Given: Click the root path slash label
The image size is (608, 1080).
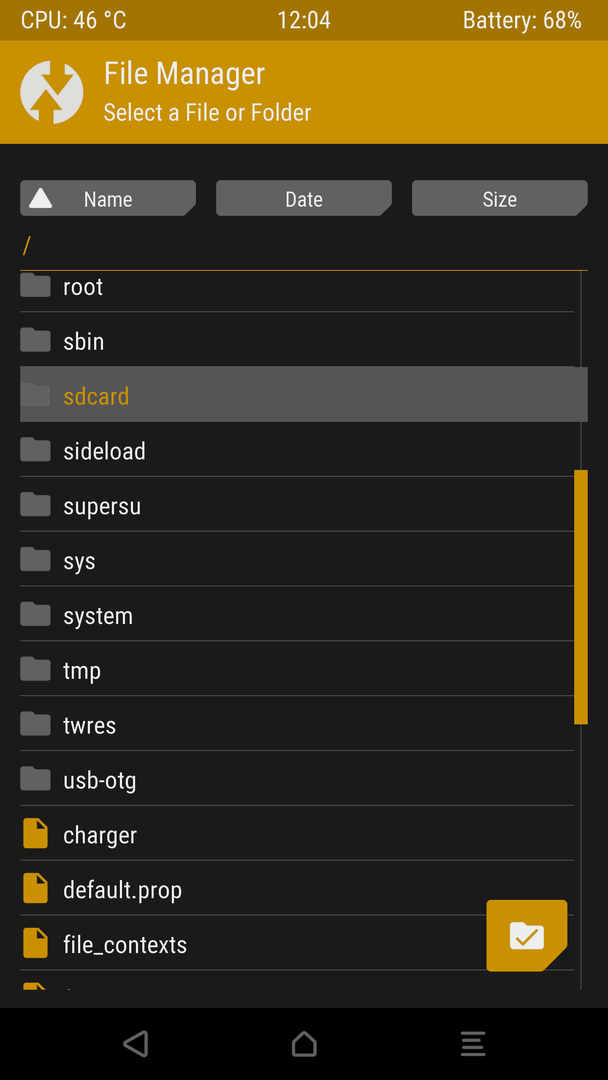Looking at the screenshot, I should [x=27, y=245].
